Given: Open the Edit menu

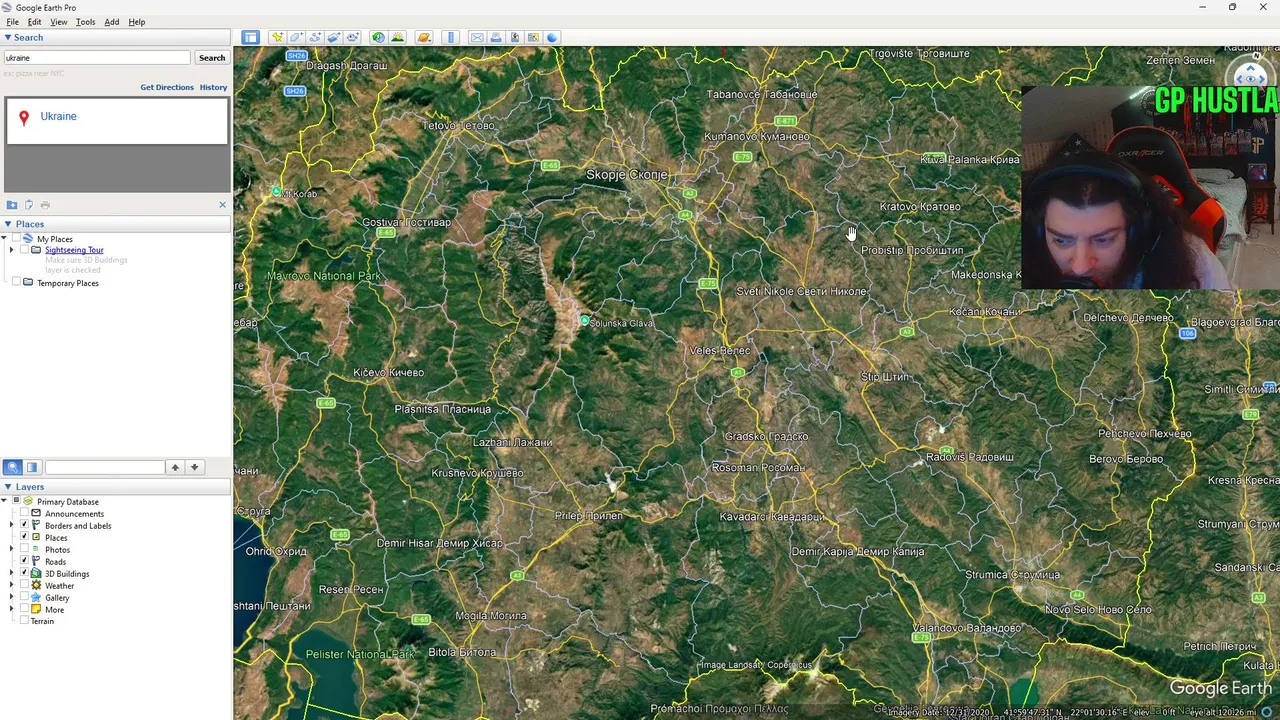Looking at the screenshot, I should pyautogui.click(x=35, y=22).
